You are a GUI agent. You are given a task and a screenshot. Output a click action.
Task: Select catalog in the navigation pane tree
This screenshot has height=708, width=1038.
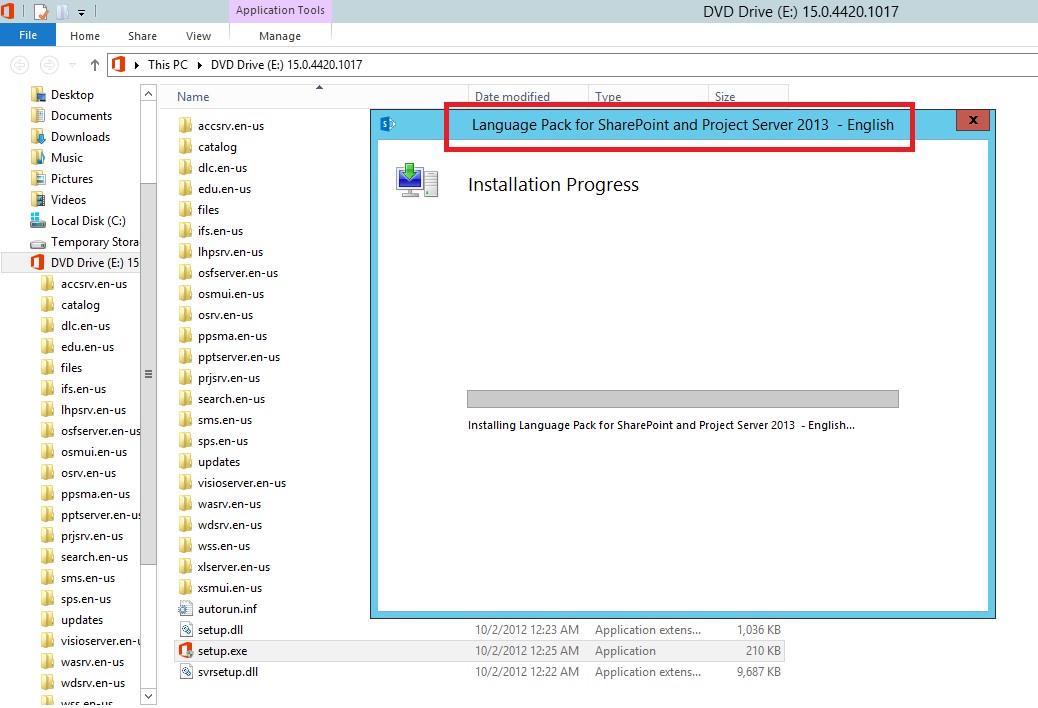pyautogui.click(x=80, y=305)
